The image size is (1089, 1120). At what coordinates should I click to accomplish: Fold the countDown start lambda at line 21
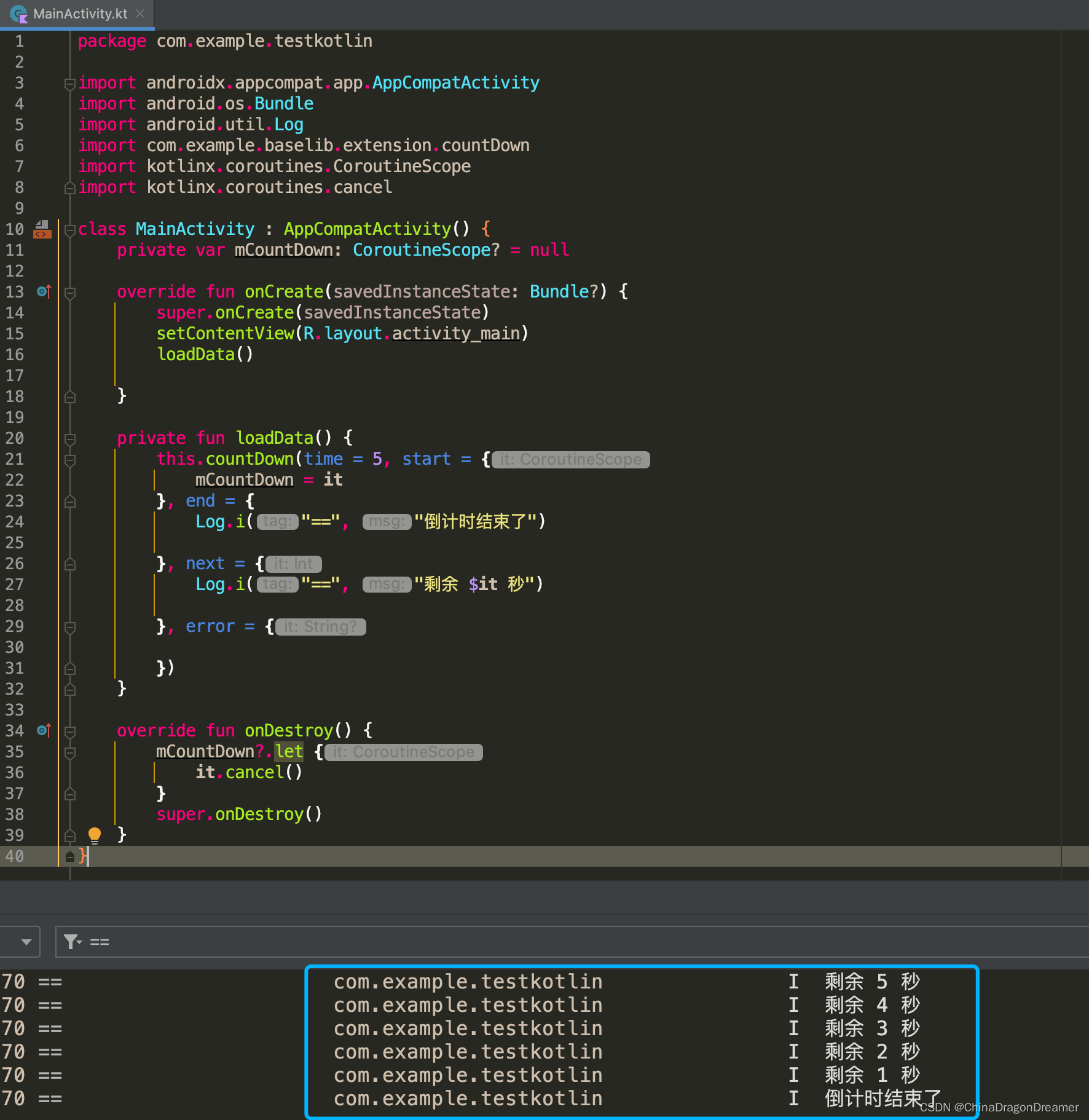tap(70, 460)
